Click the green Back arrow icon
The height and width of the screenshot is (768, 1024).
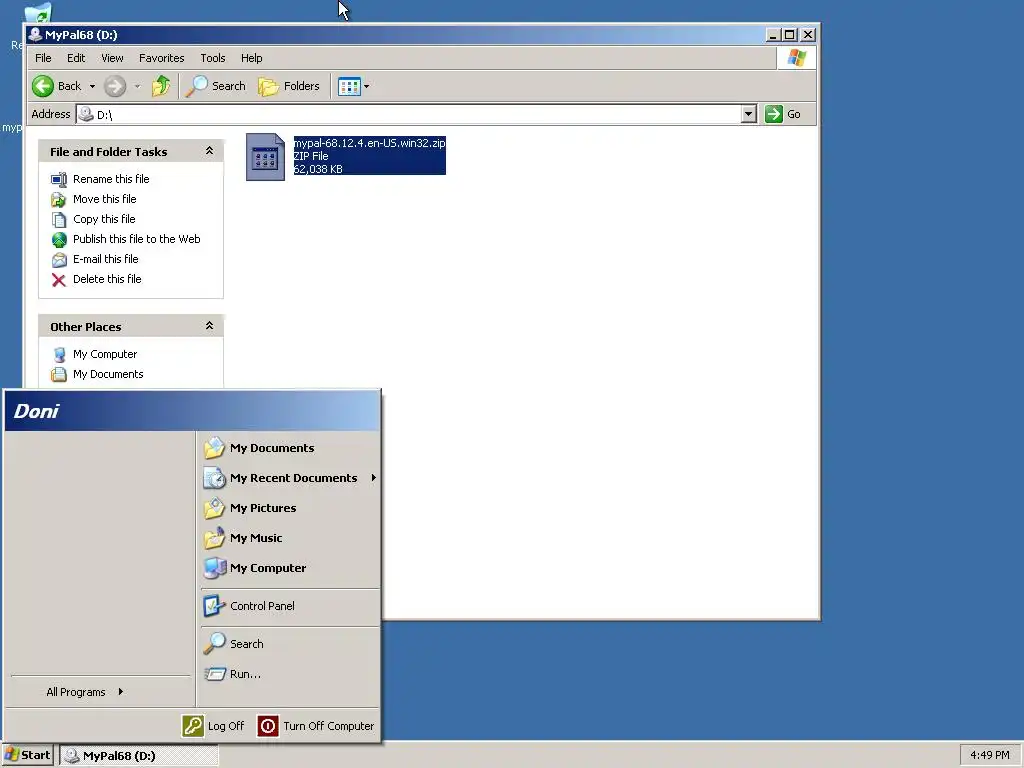(x=43, y=86)
